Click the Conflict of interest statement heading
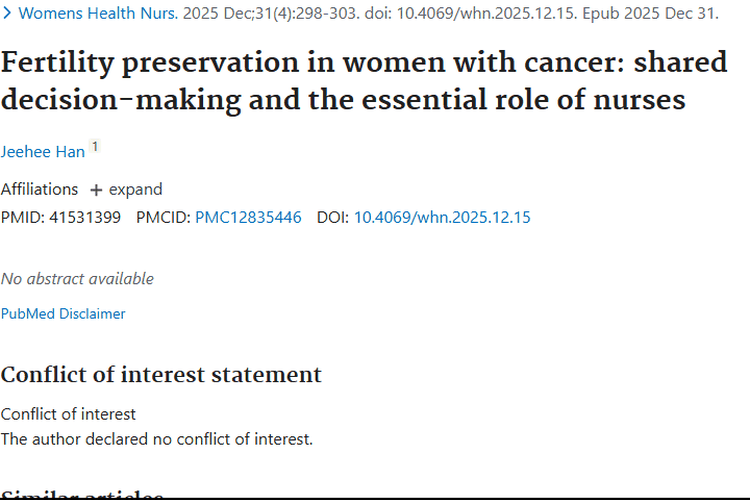This screenshot has width=750, height=500. coord(161,375)
